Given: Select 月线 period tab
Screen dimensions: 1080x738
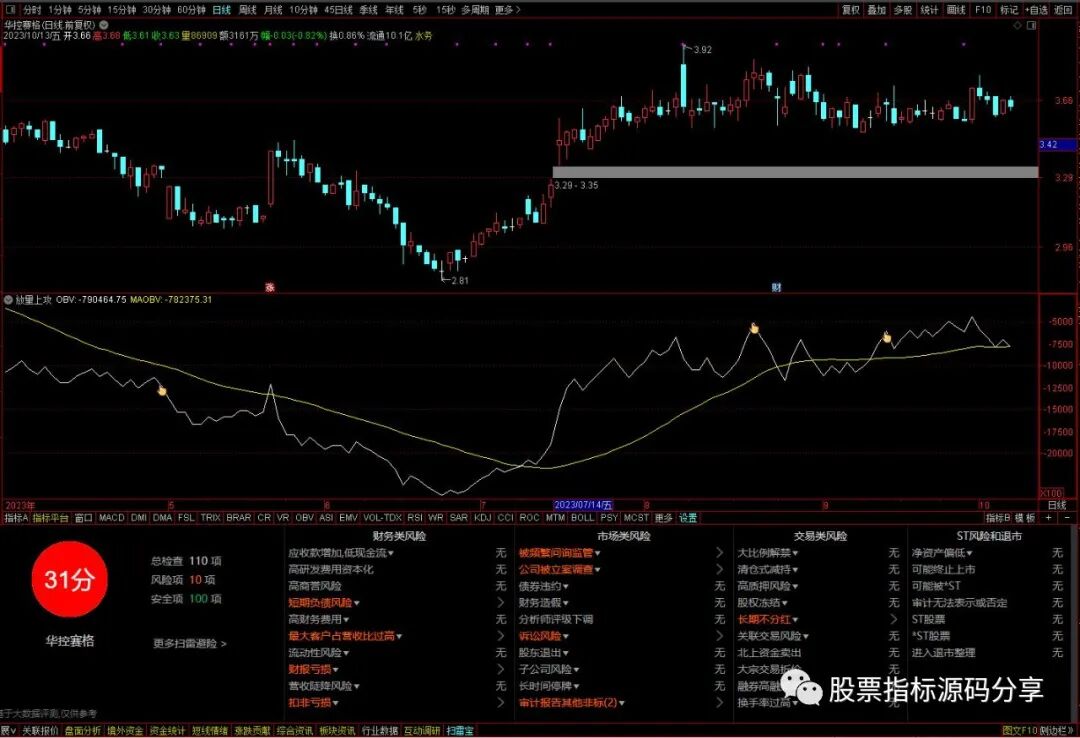Looking at the screenshot, I should (x=273, y=10).
